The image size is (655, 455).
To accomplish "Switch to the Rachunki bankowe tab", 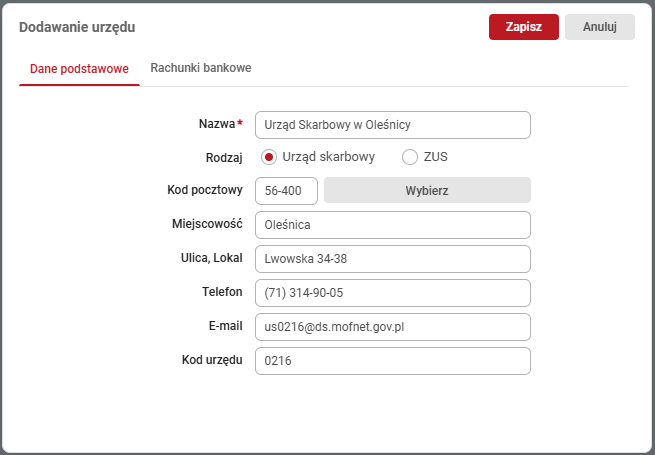I will point(200,68).
